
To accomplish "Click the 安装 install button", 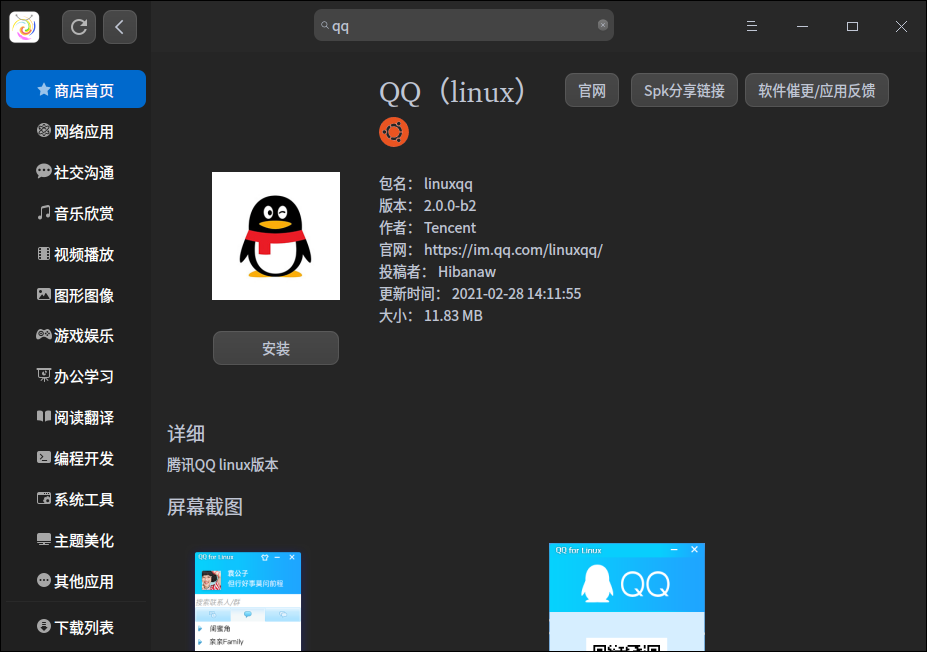I will click(x=275, y=348).
